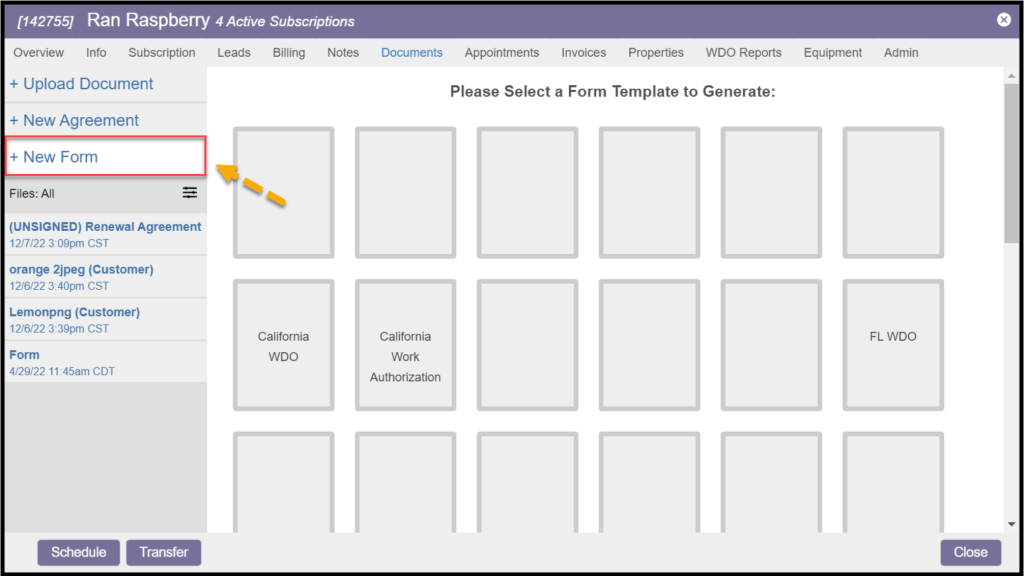
Task: Go to the WDO Reports tab
Action: click(x=743, y=53)
